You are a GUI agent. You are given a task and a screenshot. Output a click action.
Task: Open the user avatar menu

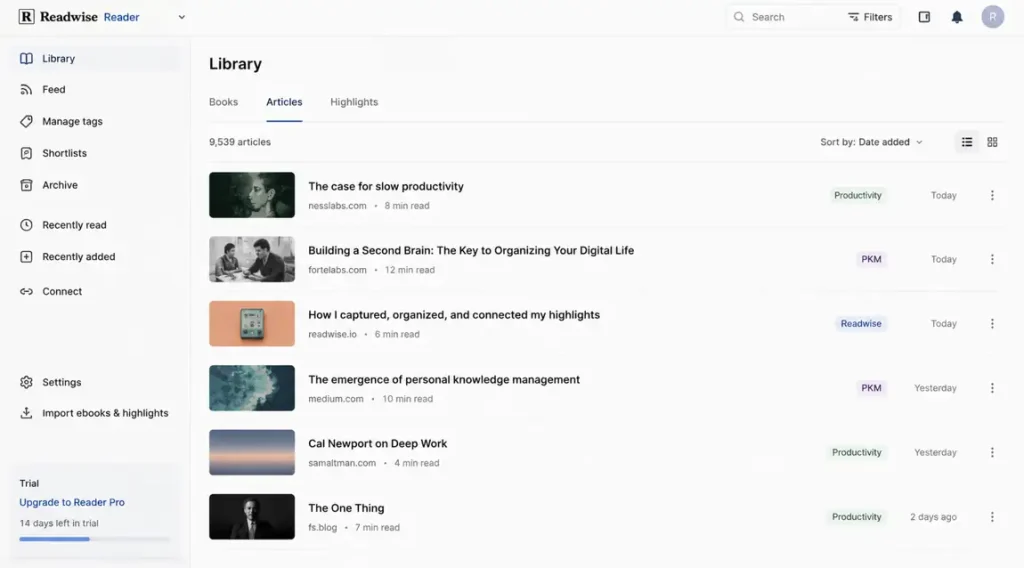pyautogui.click(x=993, y=17)
